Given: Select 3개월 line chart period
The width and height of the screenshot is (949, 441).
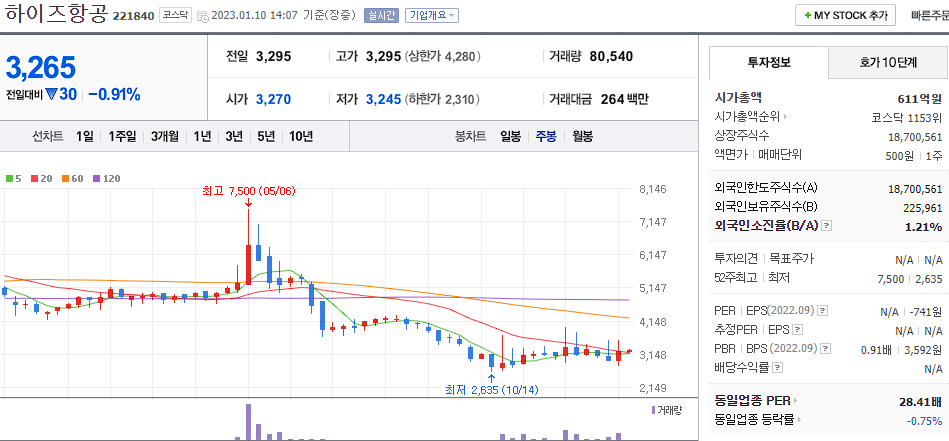Looking at the screenshot, I should [165, 136].
